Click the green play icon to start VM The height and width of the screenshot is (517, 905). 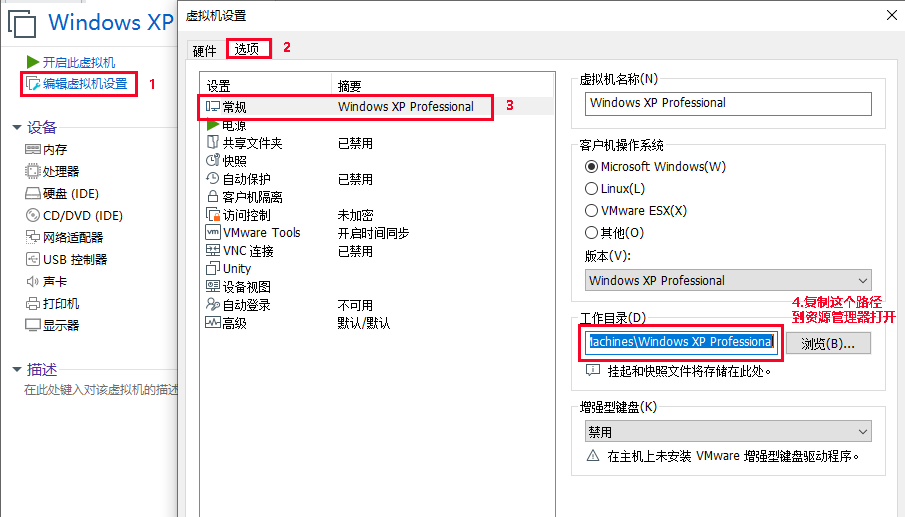[x=33, y=62]
